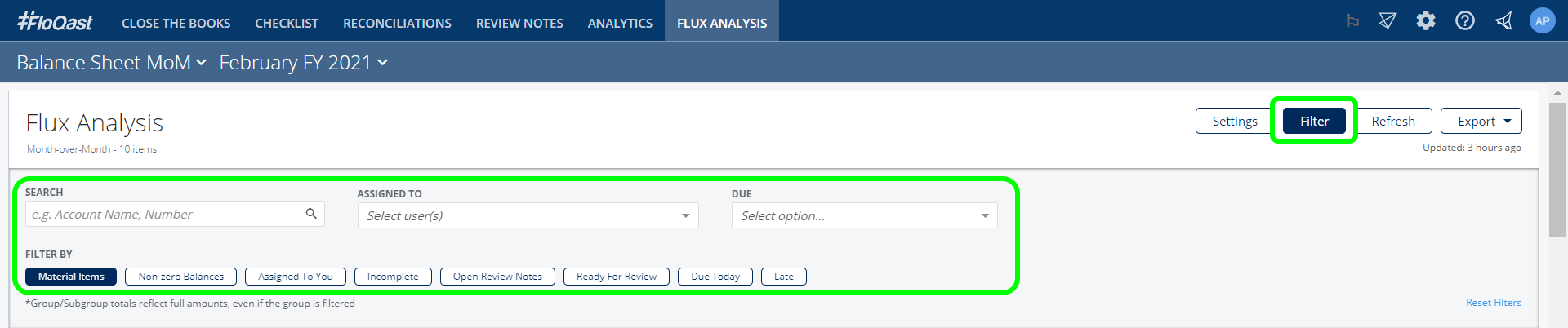Expand the Balance Sheet MoM dropdown
This screenshot has width=1568, height=328.
(x=111, y=63)
